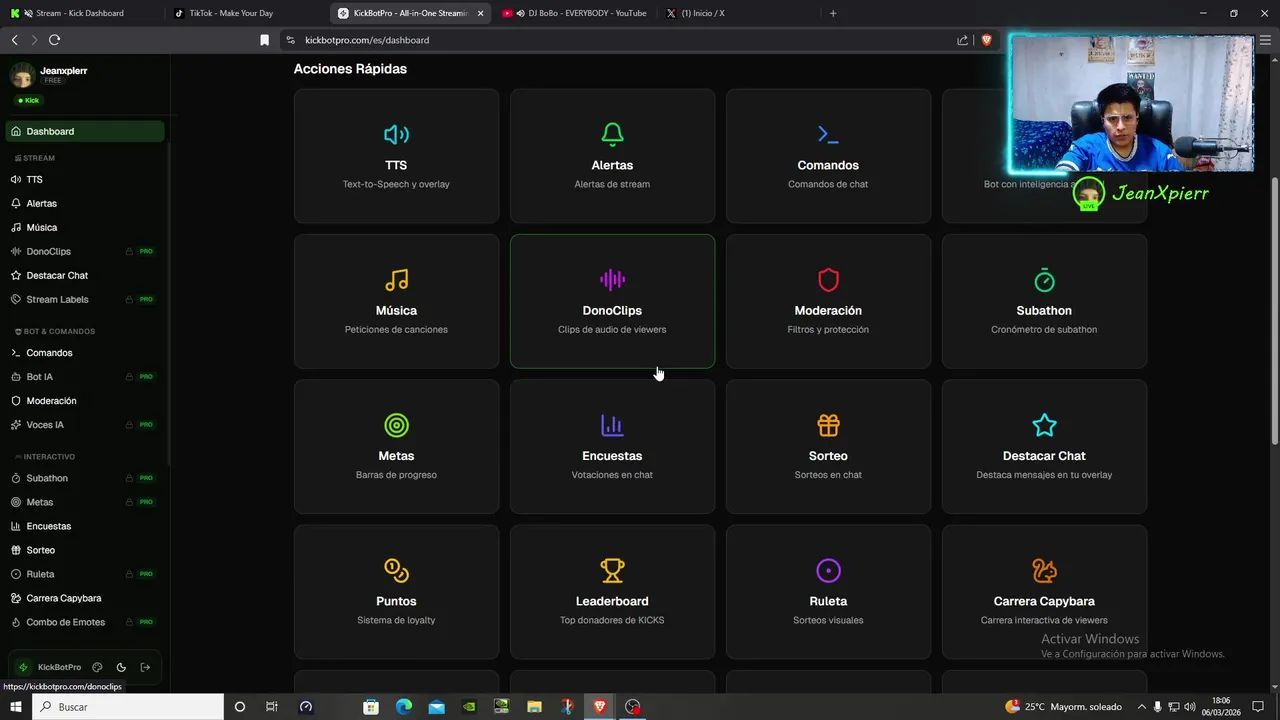Open a new browser tab
This screenshot has height=720, width=1280.
(833, 13)
